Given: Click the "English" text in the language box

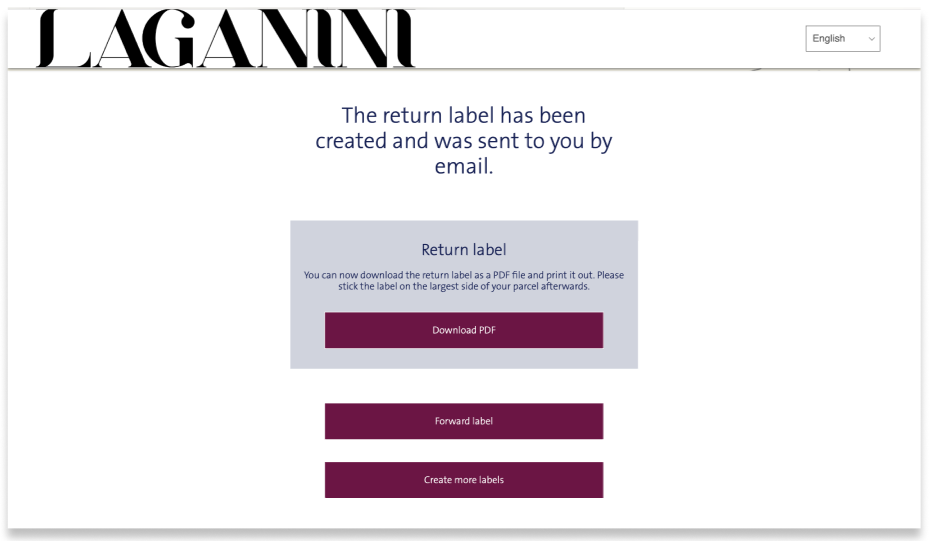Looking at the screenshot, I should [x=828, y=39].
